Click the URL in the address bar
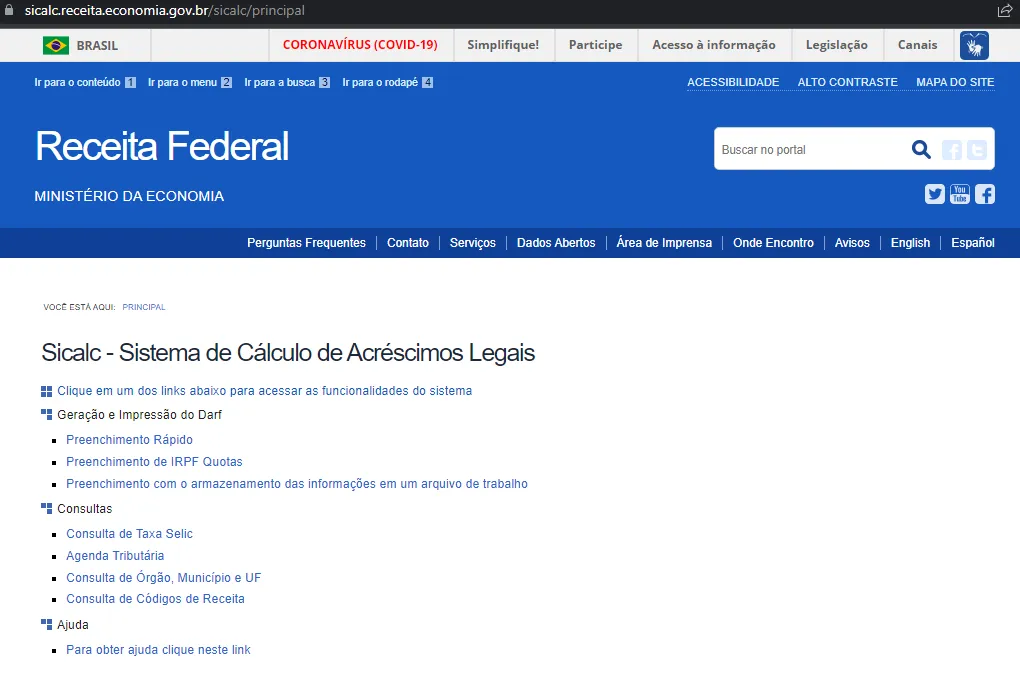Screen dimensions: 1020x674 pyautogui.click(x=165, y=10)
